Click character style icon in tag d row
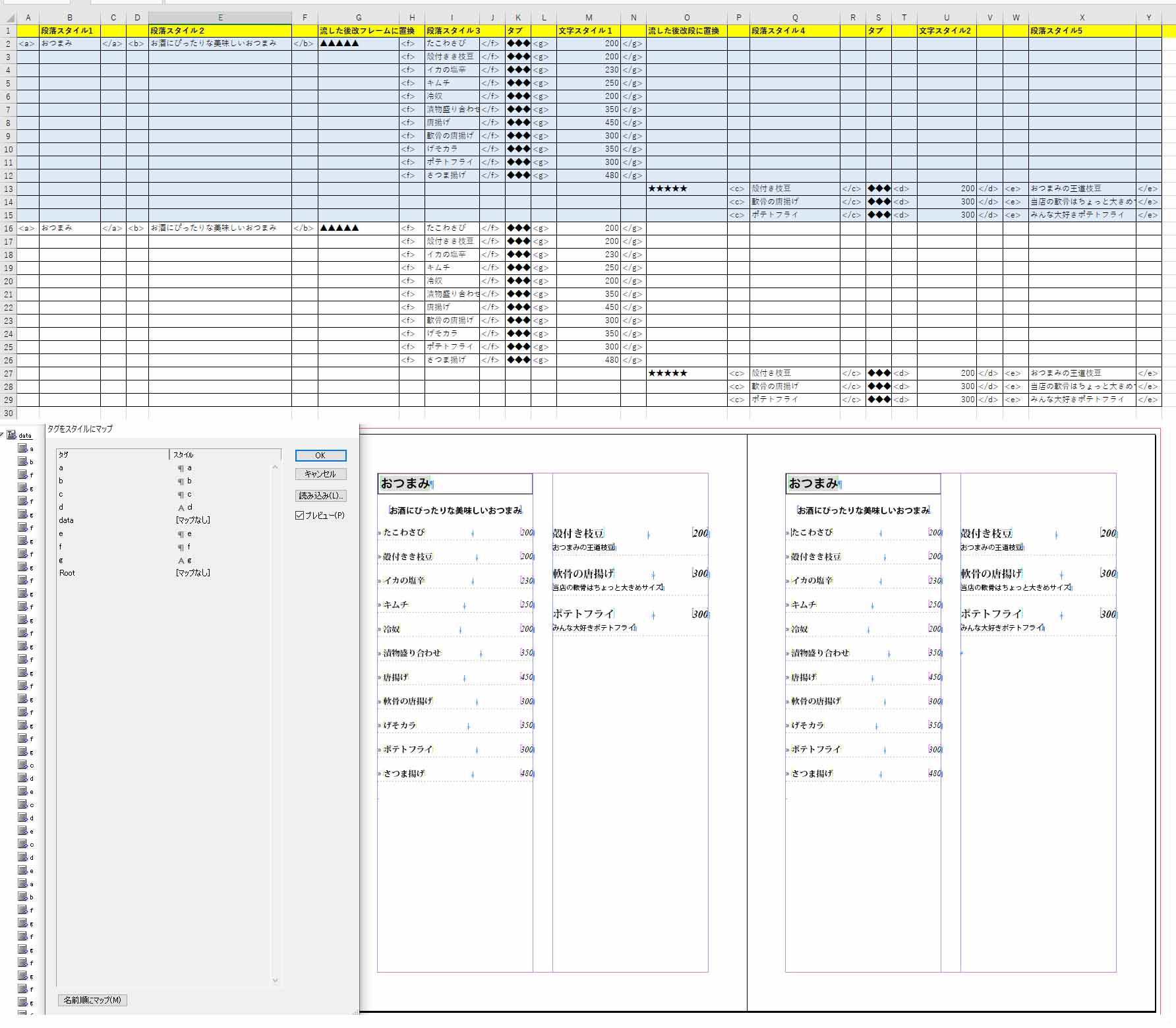 pos(181,508)
